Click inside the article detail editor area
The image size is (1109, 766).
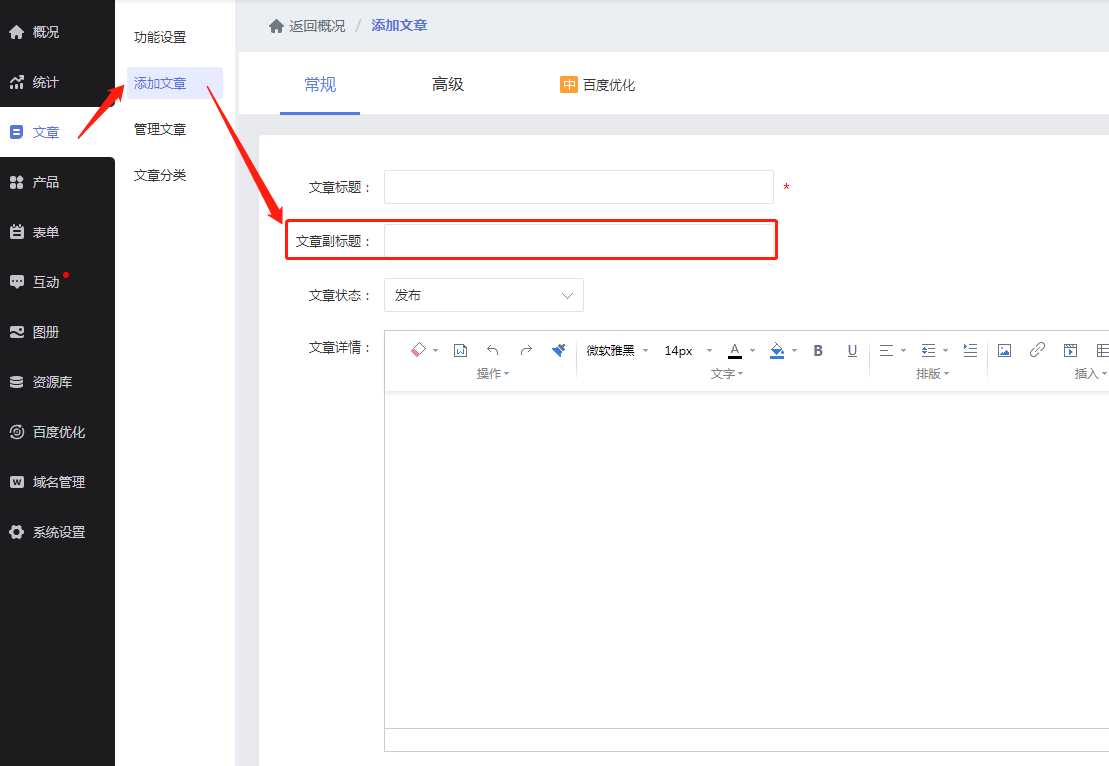point(746,560)
